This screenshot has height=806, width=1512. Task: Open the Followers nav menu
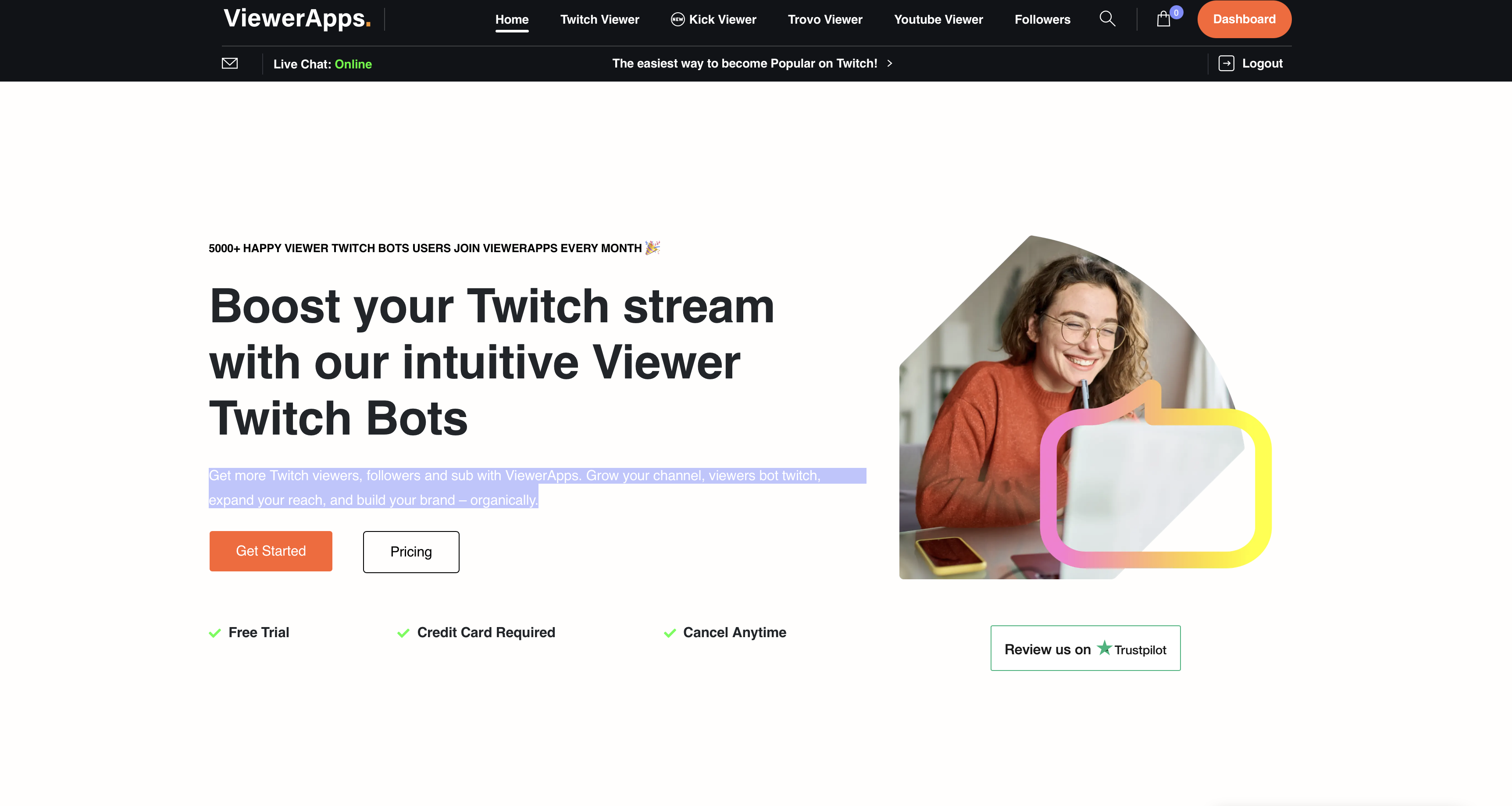pos(1042,19)
